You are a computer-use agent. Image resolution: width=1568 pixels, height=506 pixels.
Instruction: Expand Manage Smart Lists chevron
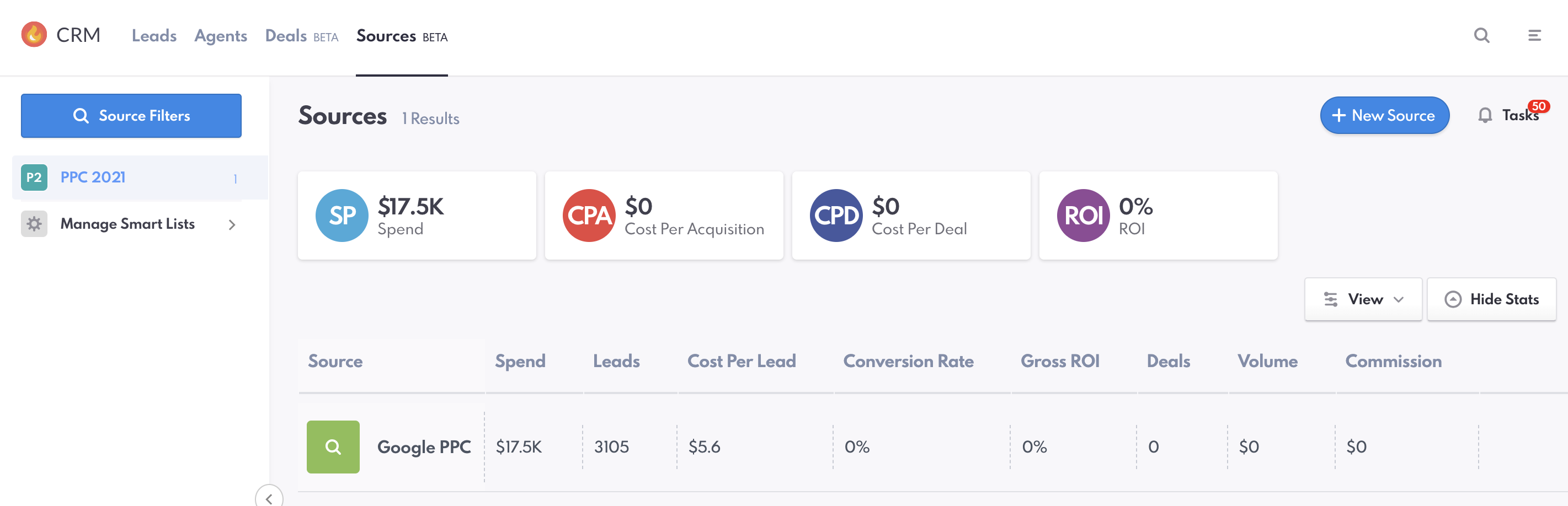(x=232, y=224)
